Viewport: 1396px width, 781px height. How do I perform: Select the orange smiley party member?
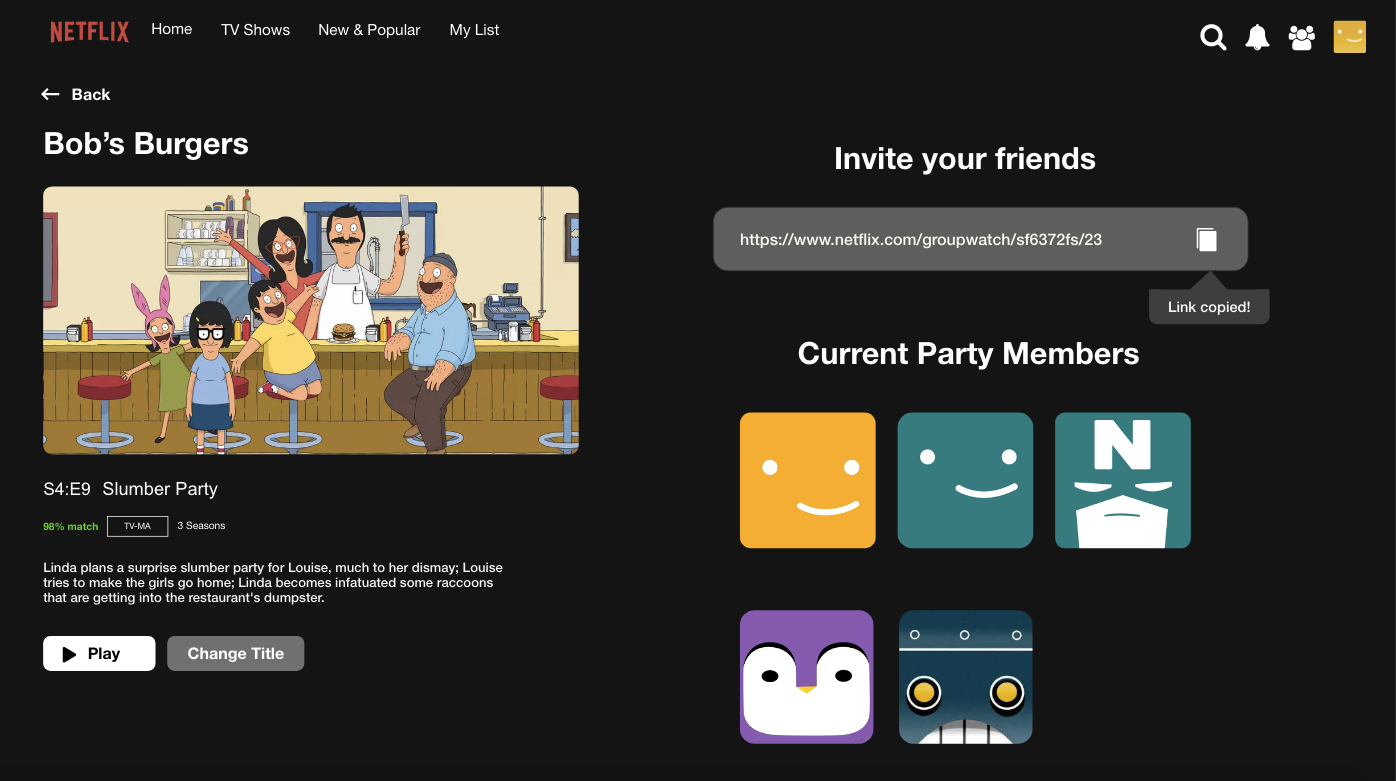(x=807, y=480)
